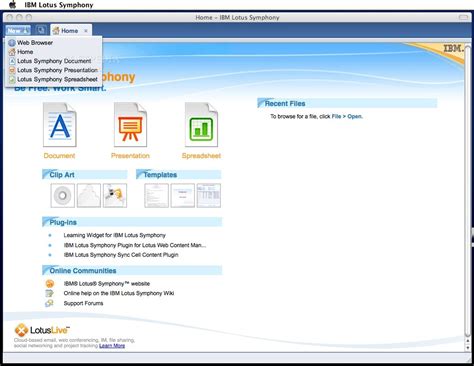Create a new Spreadsheet with the chart icon
The height and width of the screenshot is (366, 474).
click(x=201, y=125)
